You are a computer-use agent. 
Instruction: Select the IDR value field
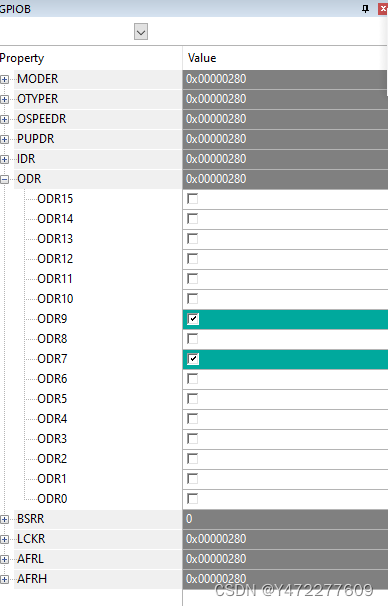coord(285,159)
